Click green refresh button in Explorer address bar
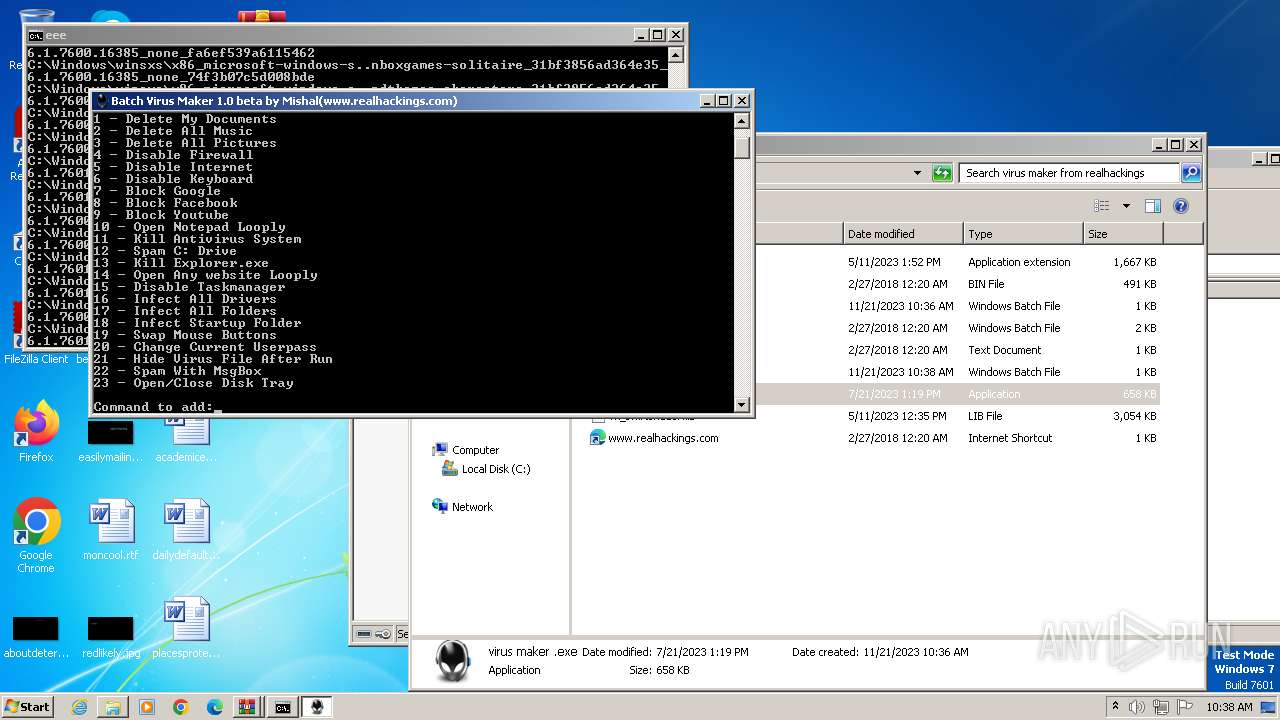Screen dimensions: 1280x720 coord(942,173)
